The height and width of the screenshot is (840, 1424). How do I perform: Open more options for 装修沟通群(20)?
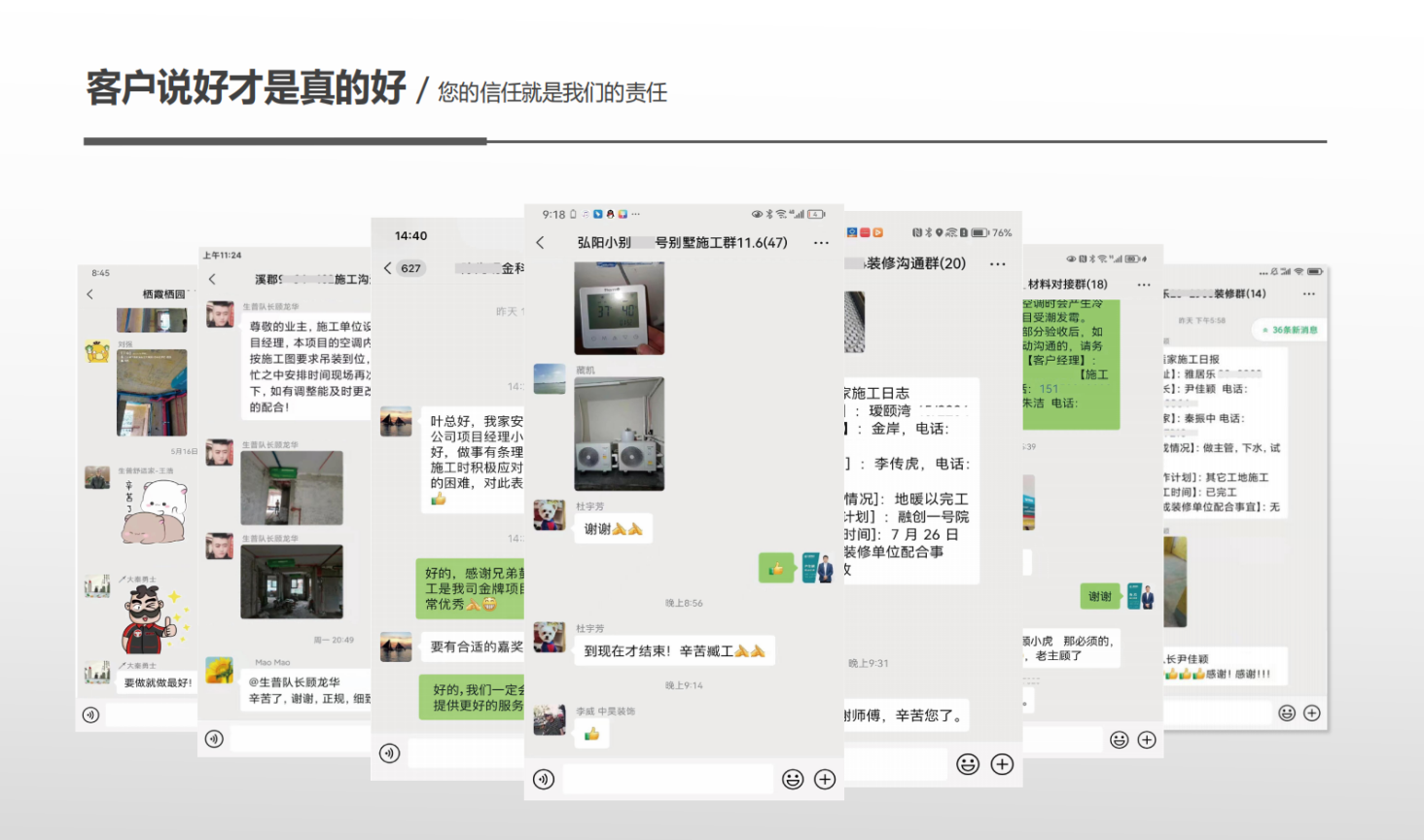pyautogui.click(x=998, y=263)
